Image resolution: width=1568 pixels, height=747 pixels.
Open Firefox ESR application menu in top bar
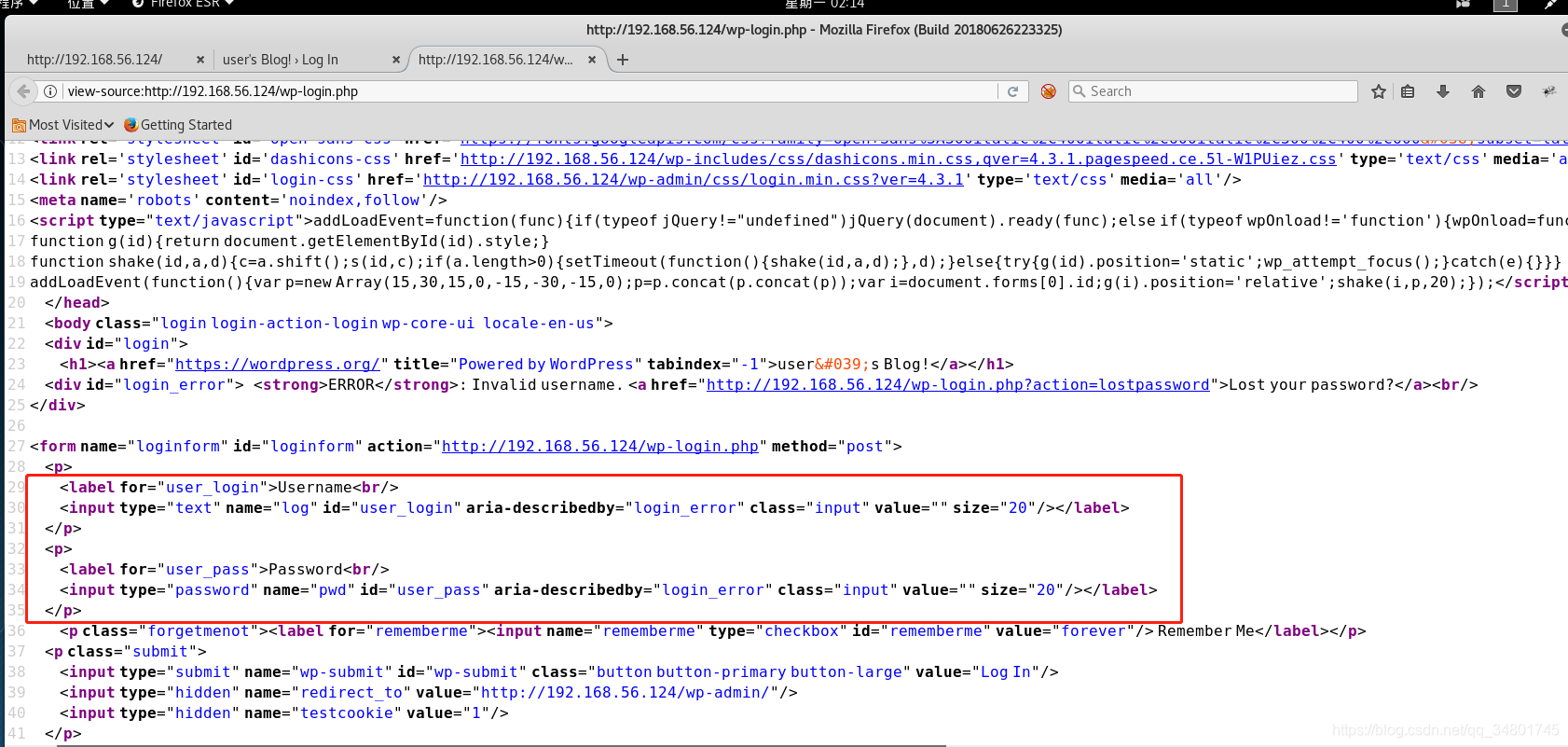tap(184, 4)
